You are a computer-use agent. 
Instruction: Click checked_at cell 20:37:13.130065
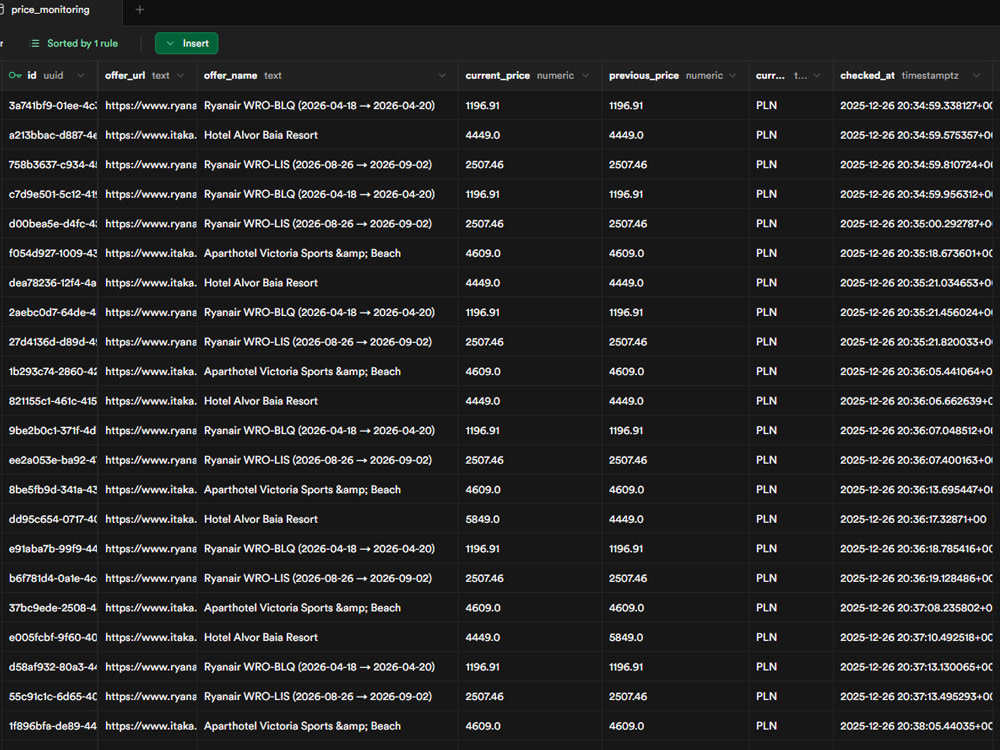click(x=913, y=667)
